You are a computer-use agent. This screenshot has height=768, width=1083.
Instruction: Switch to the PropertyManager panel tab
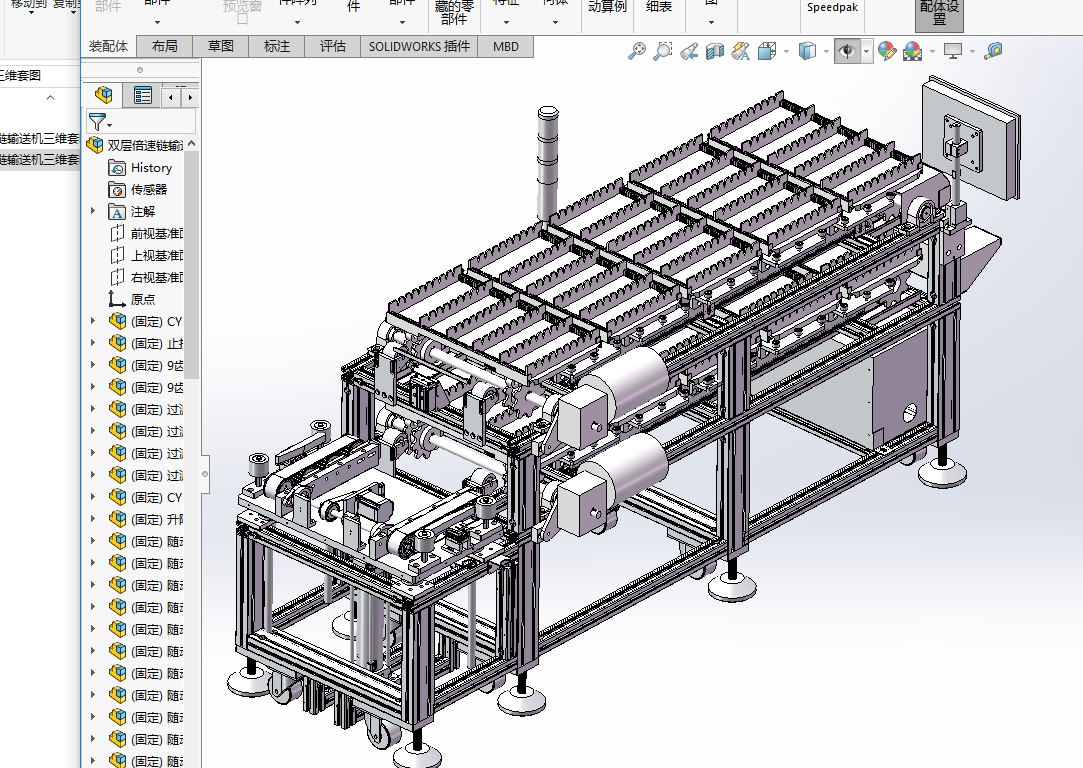142,95
